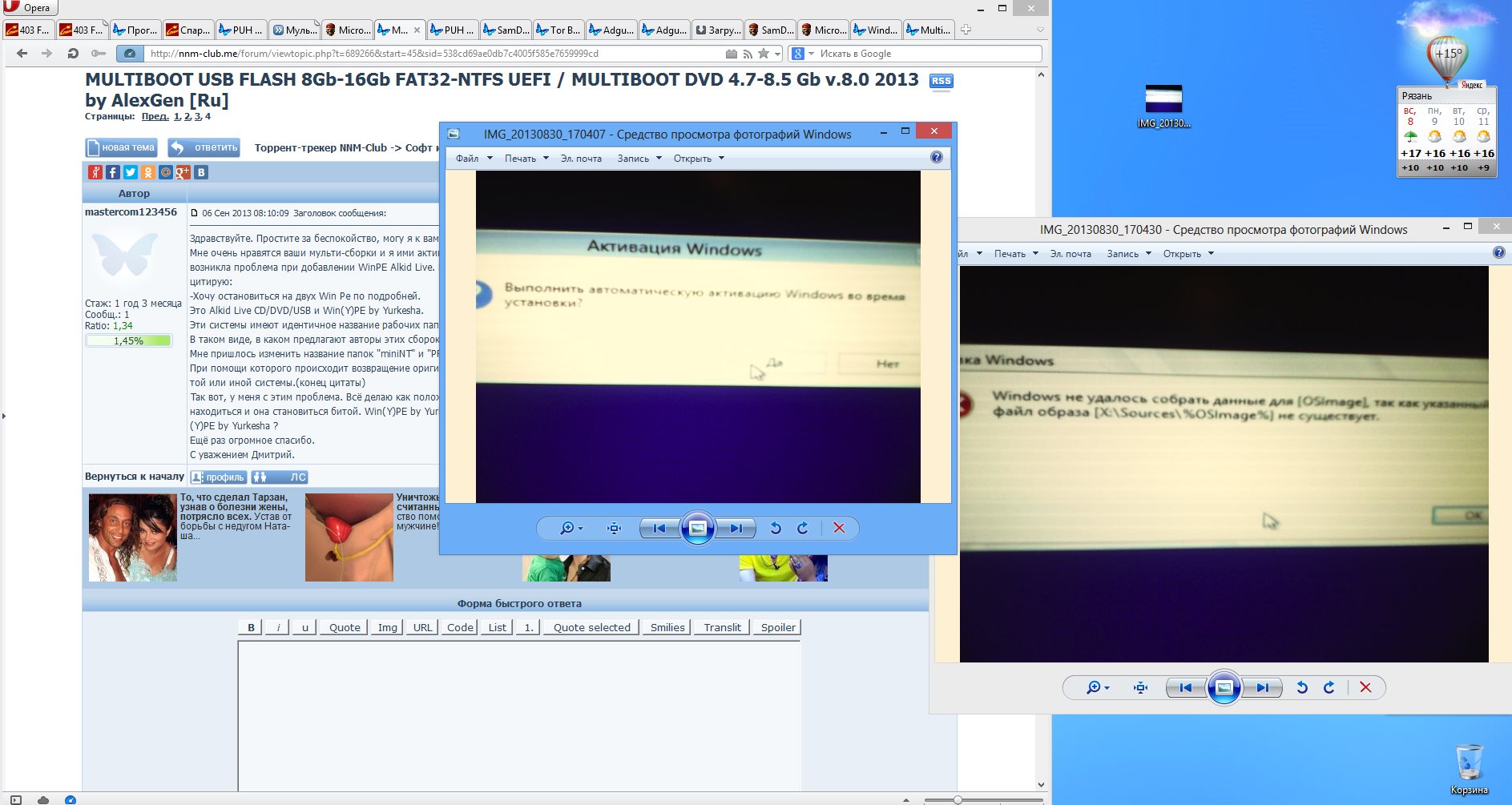Click the "ответить" reply button
The image size is (1512, 805).
coord(204,147)
